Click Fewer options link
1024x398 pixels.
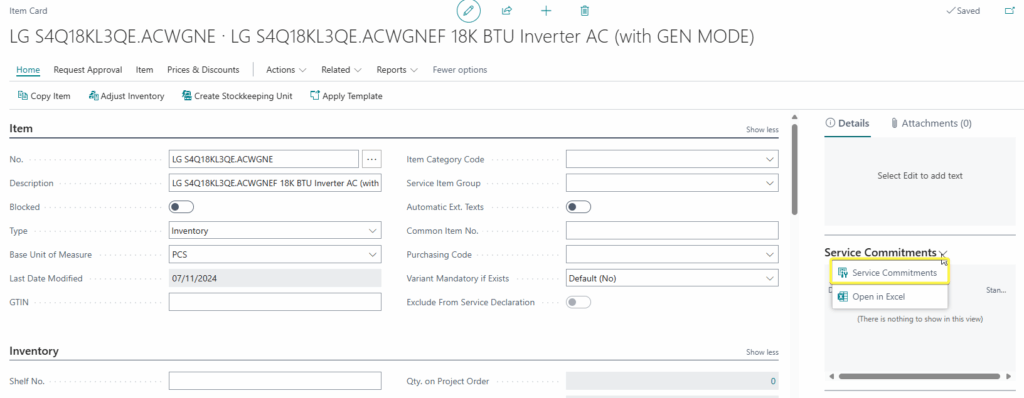(x=460, y=70)
